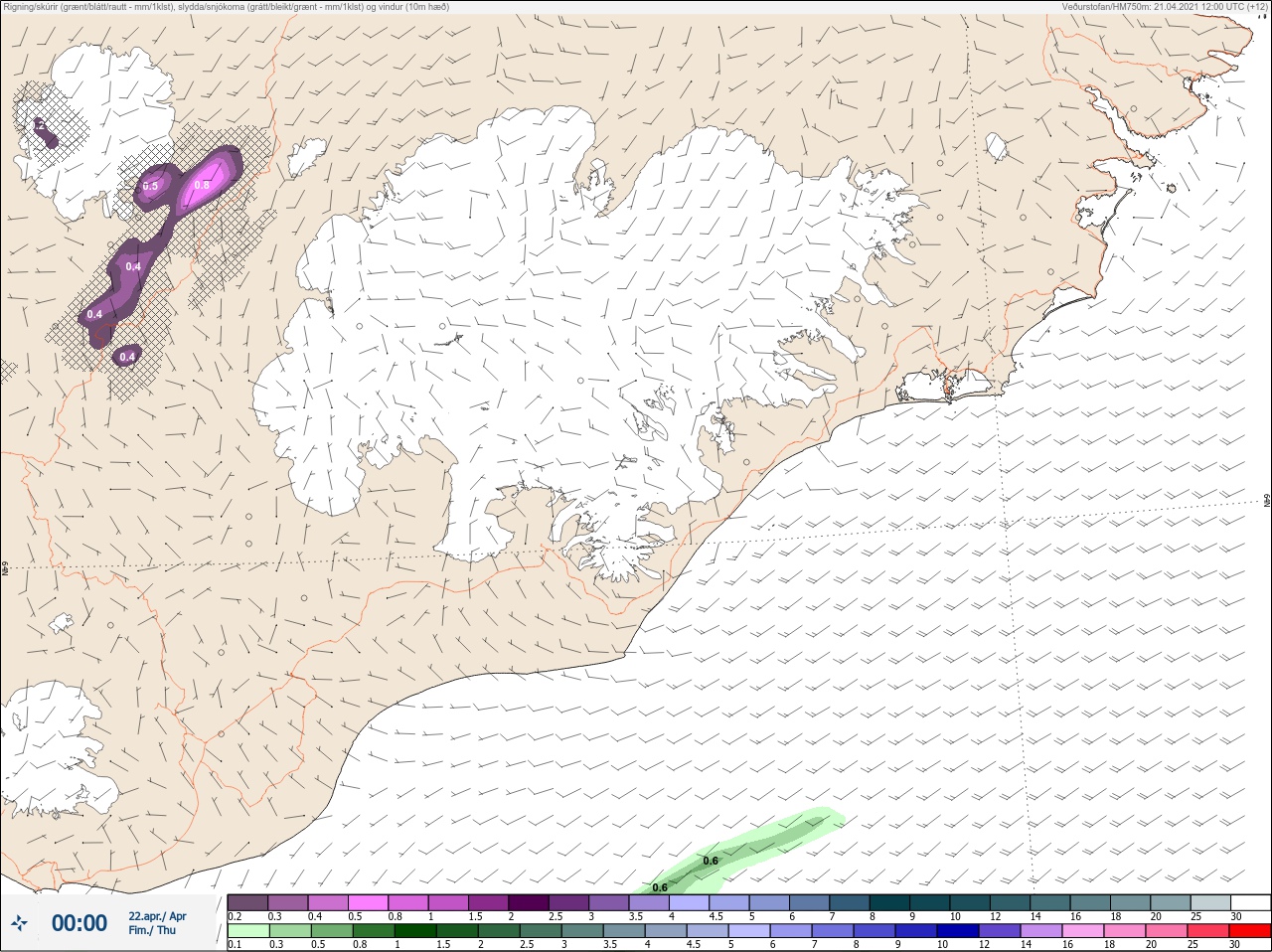Viewport: 1272px width, 952px height.
Task: Select the white swatch labeled 30 in the top legend
Action: click(x=1250, y=902)
